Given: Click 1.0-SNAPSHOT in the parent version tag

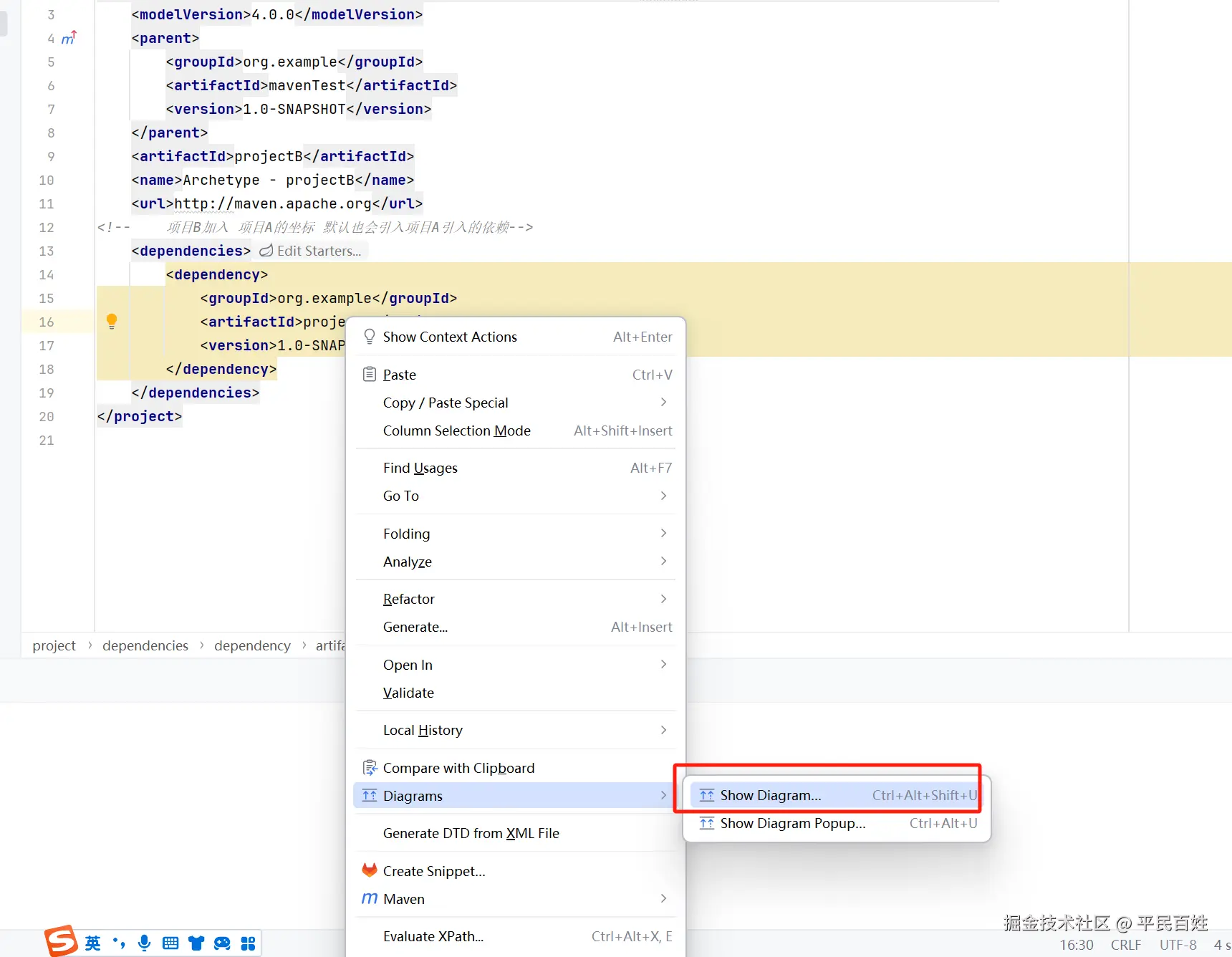Looking at the screenshot, I should point(294,109).
